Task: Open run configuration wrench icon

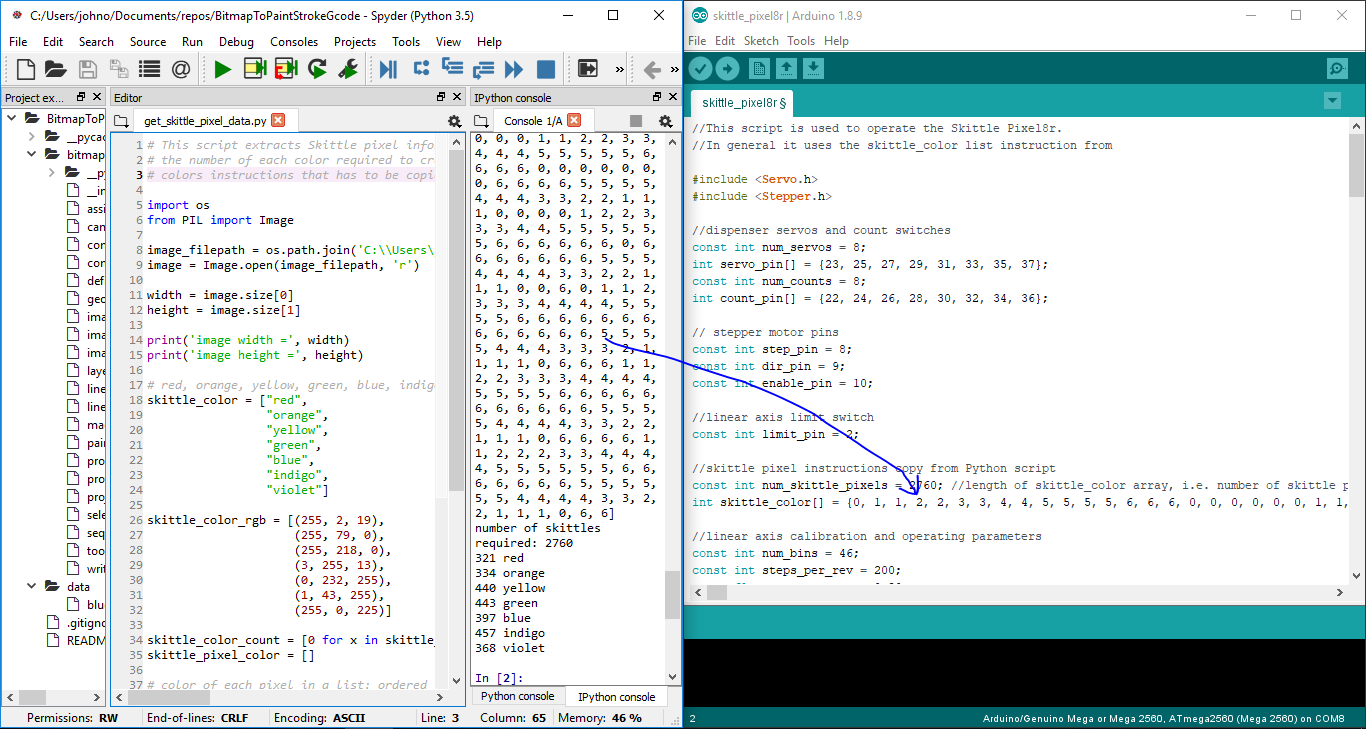Action: (x=348, y=69)
